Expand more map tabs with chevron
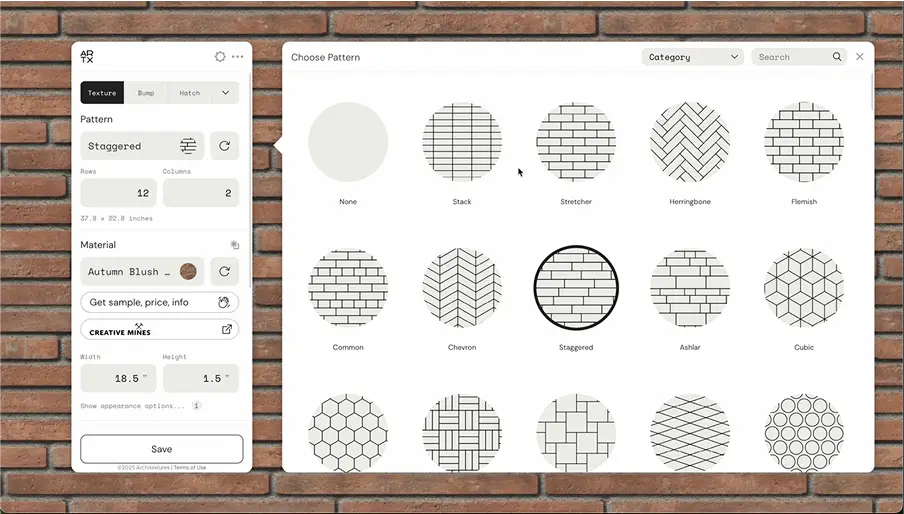This screenshot has height=514, width=904. coord(225,93)
